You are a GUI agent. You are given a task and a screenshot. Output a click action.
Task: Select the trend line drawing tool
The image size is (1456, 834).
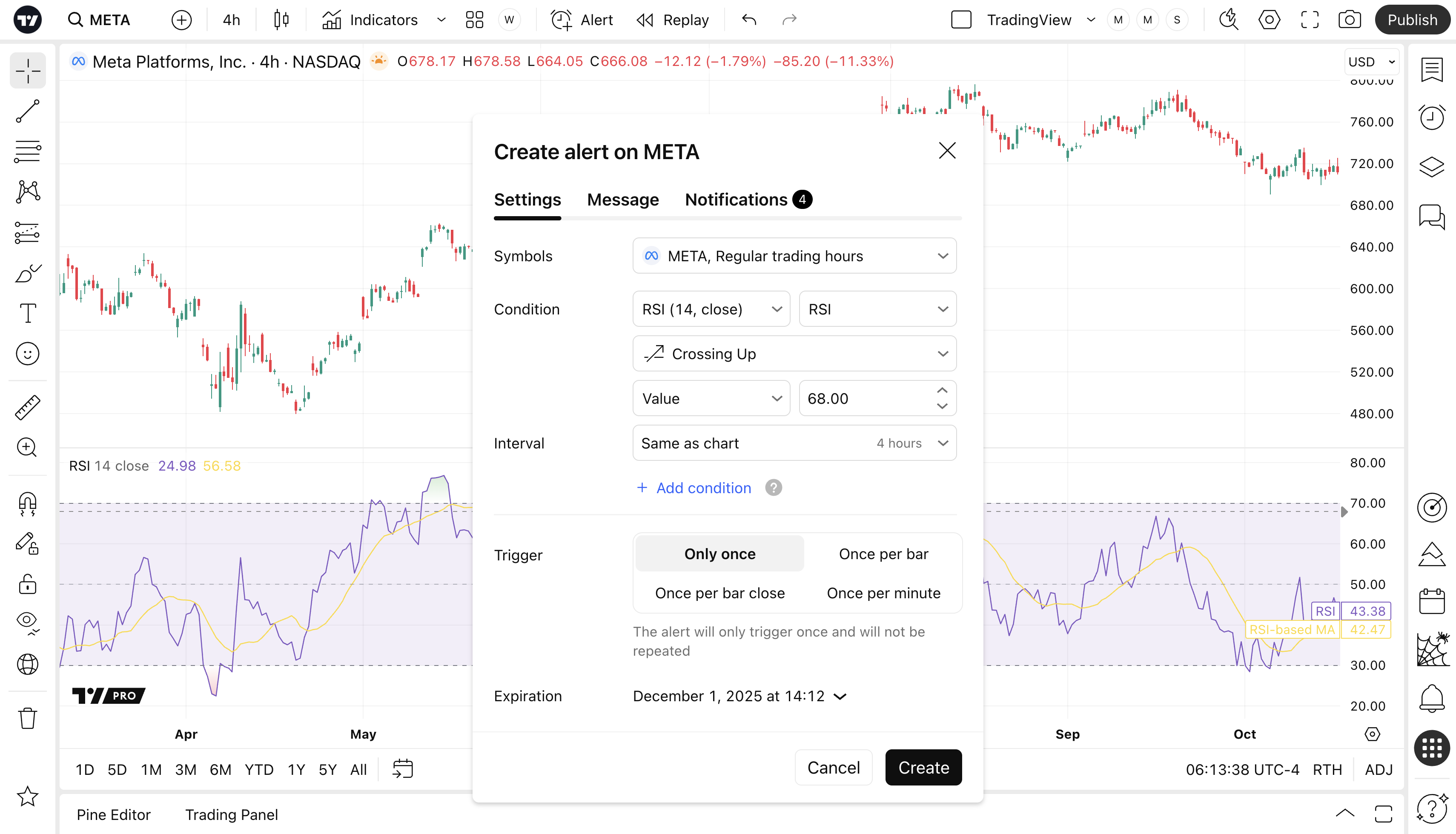(28, 111)
